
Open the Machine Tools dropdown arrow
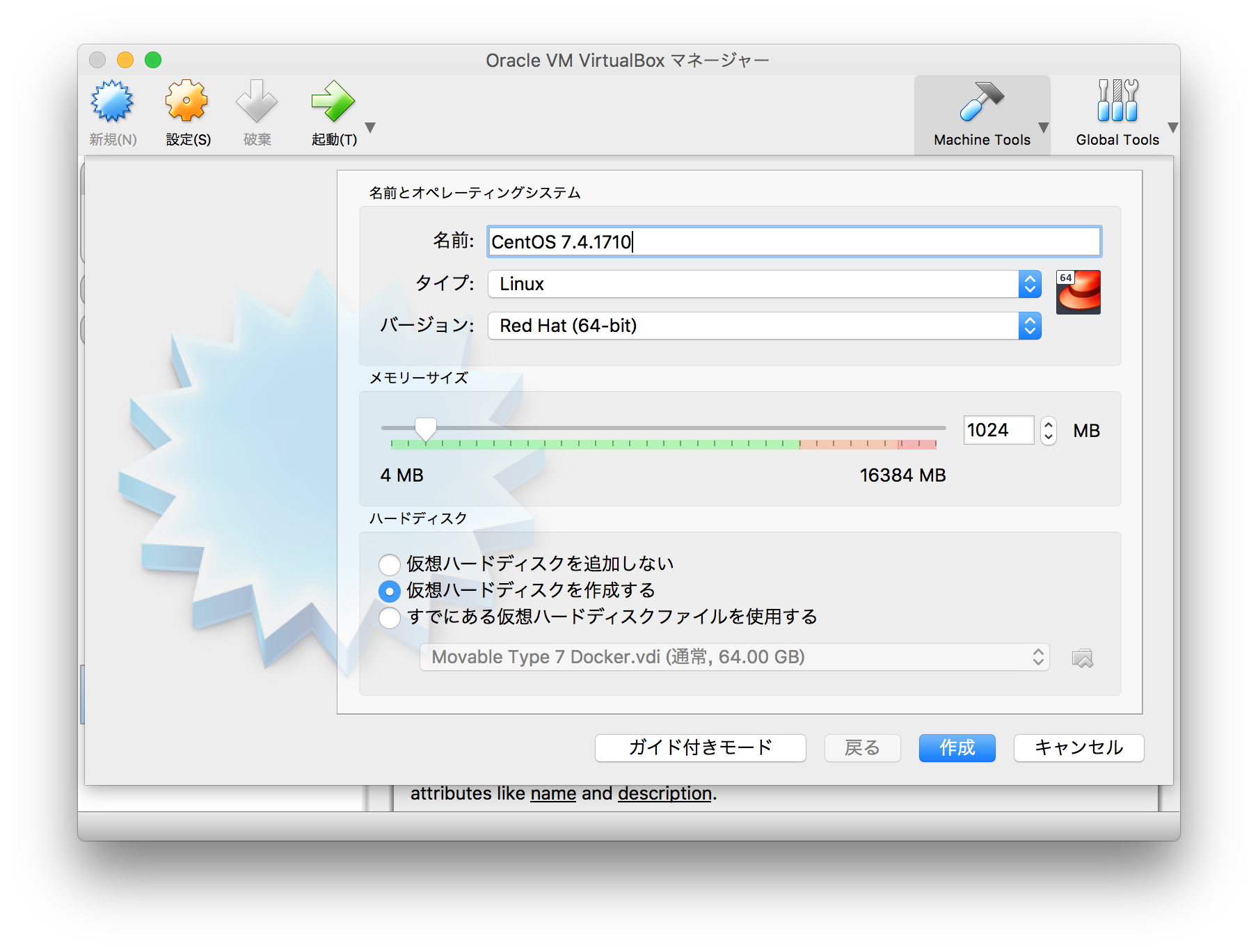click(x=1044, y=127)
